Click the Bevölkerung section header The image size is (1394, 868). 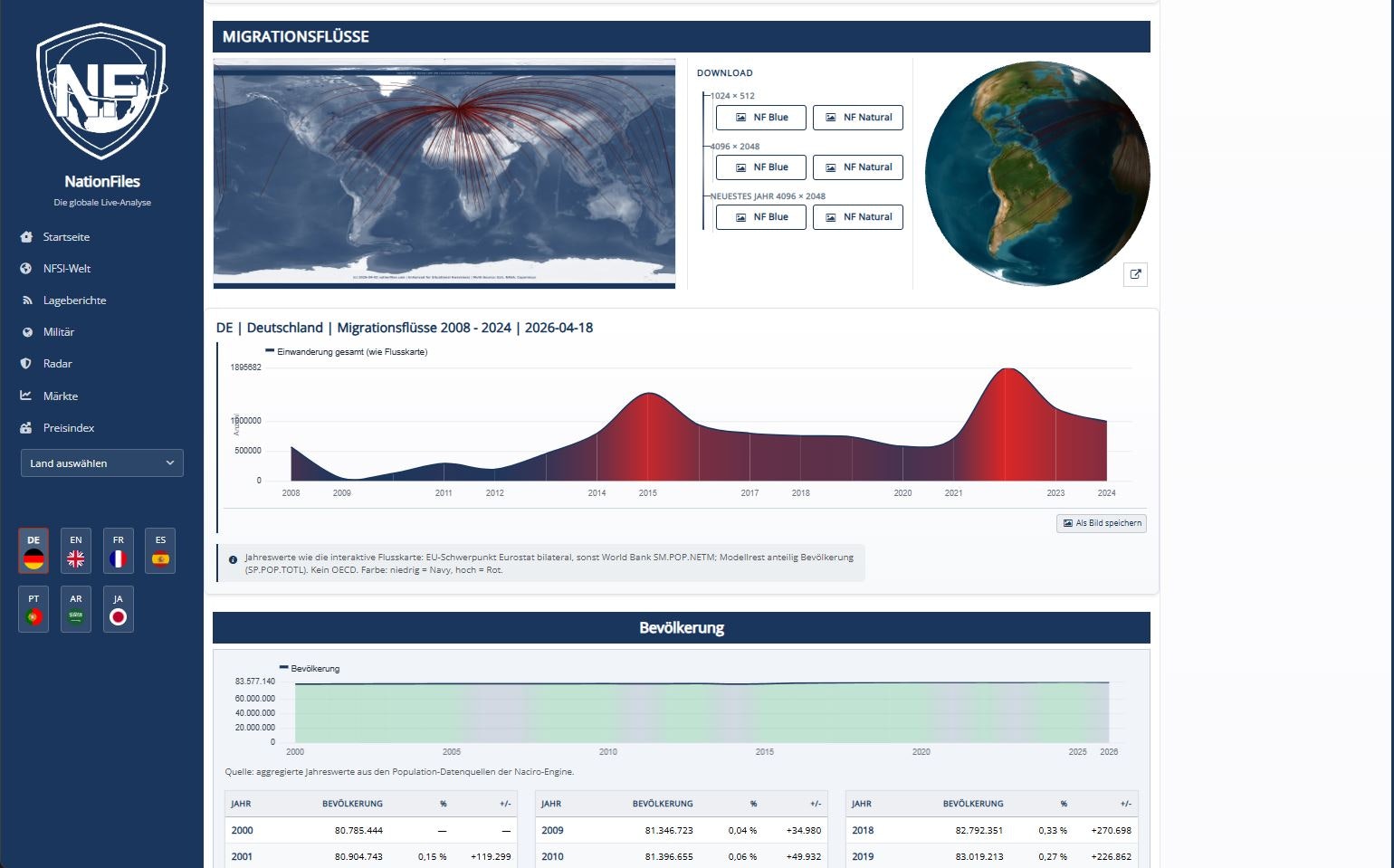[682, 627]
